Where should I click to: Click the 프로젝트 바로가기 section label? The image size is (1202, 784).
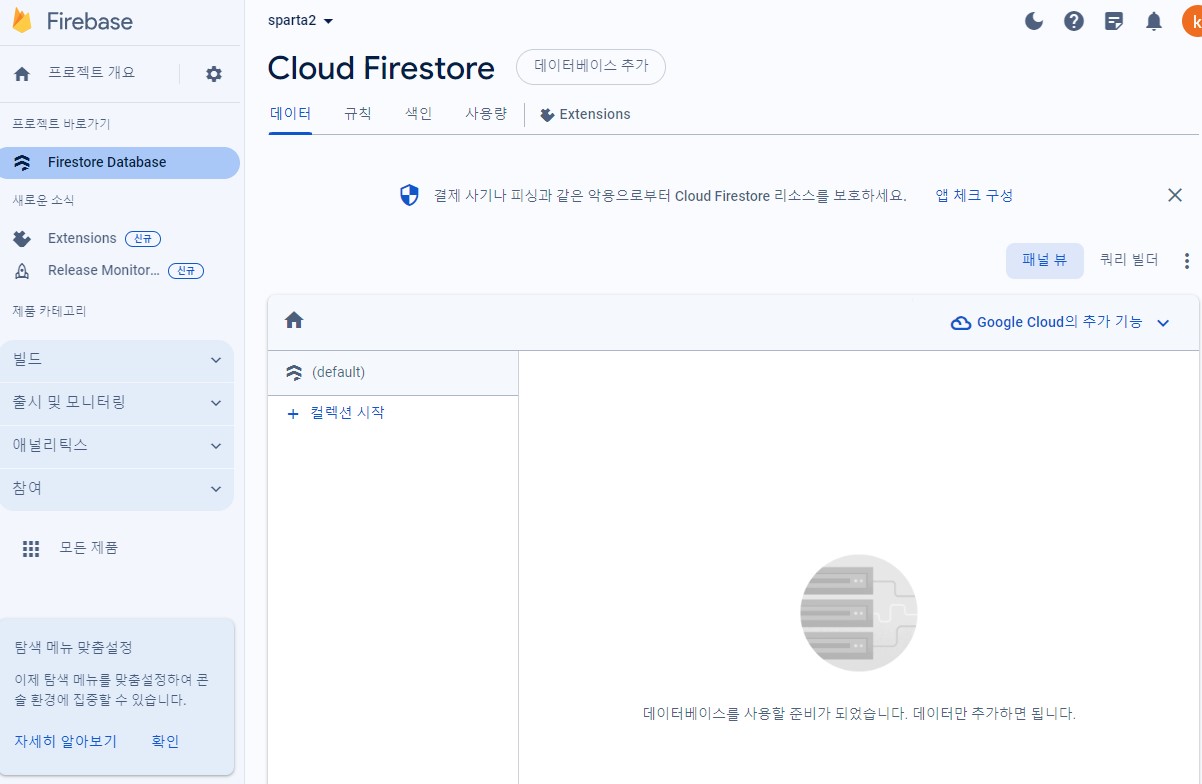point(61,124)
